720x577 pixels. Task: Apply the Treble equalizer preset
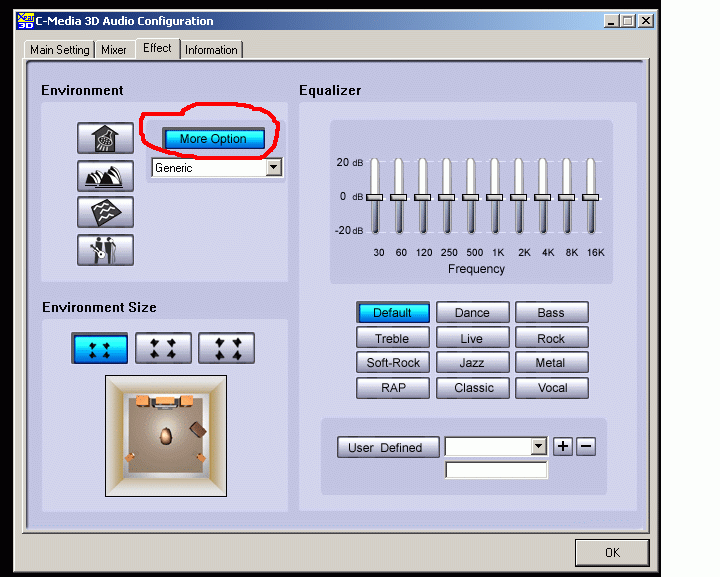point(393,338)
